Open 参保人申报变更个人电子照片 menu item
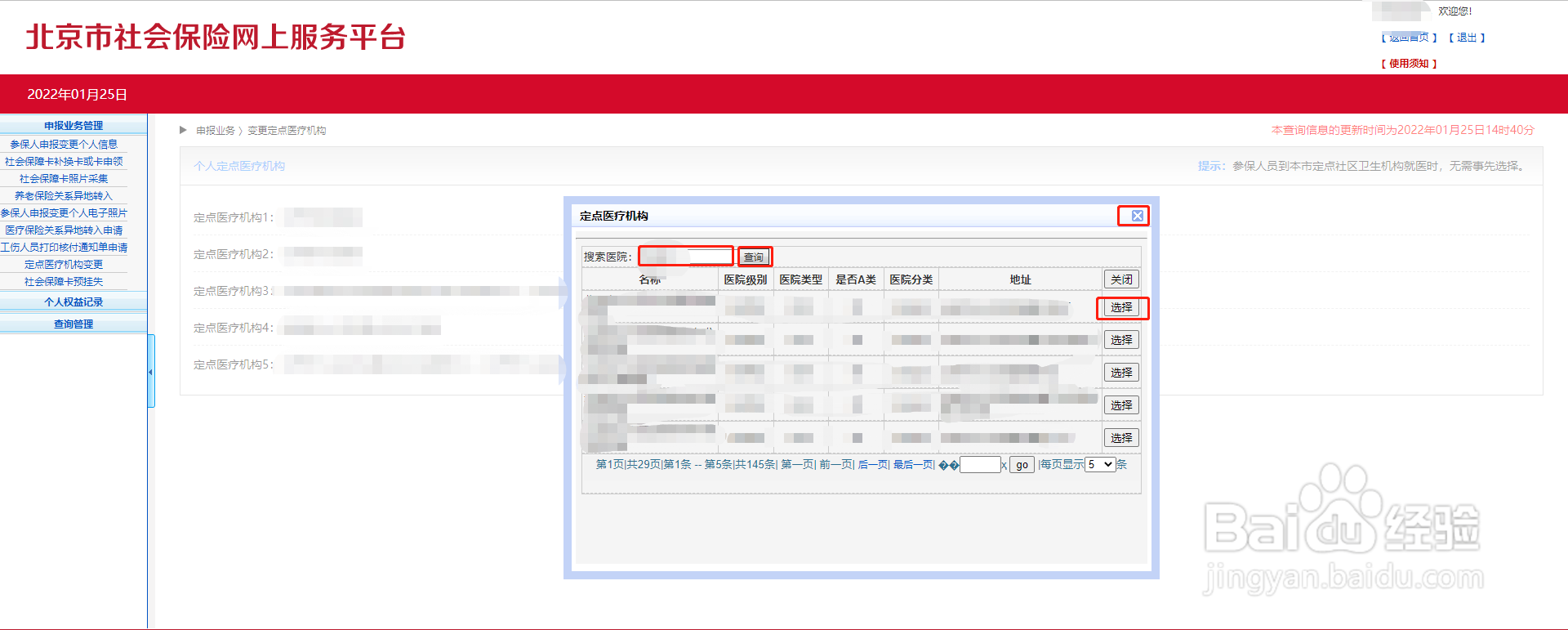This screenshot has height=630, width=1568. 64,212
